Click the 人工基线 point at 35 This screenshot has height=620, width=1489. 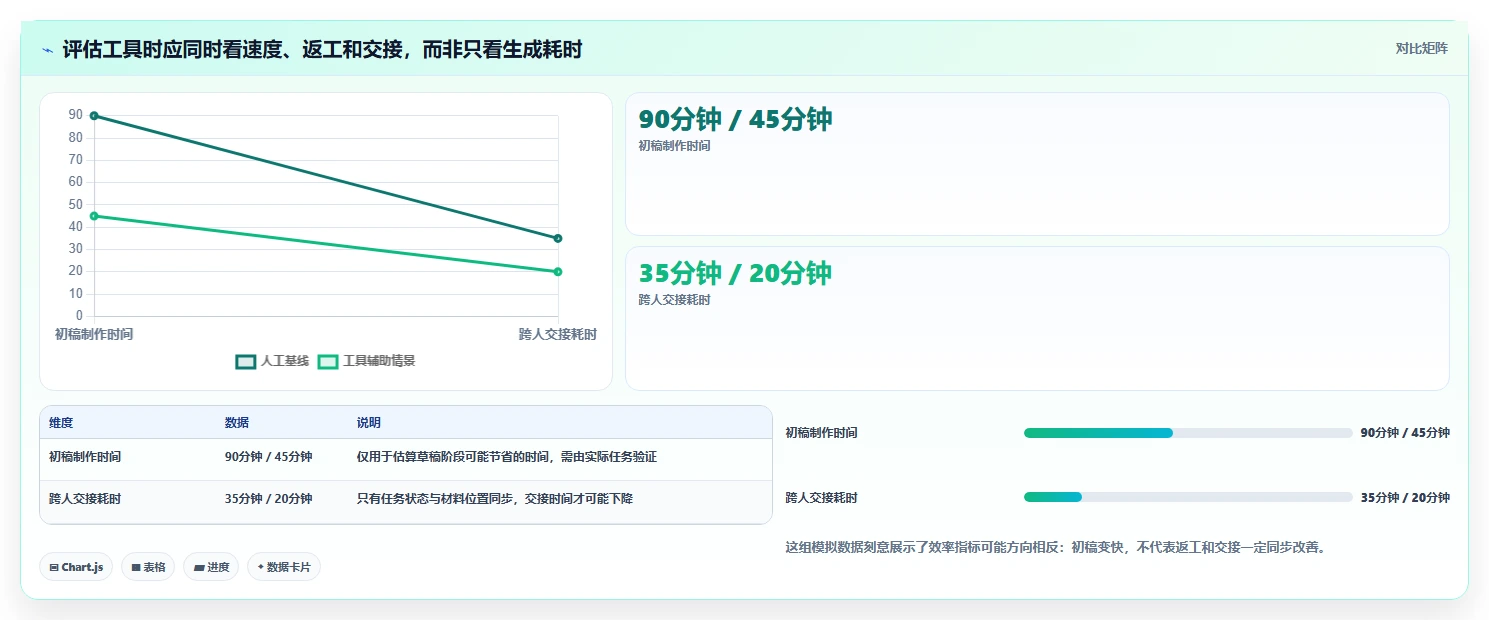point(558,238)
